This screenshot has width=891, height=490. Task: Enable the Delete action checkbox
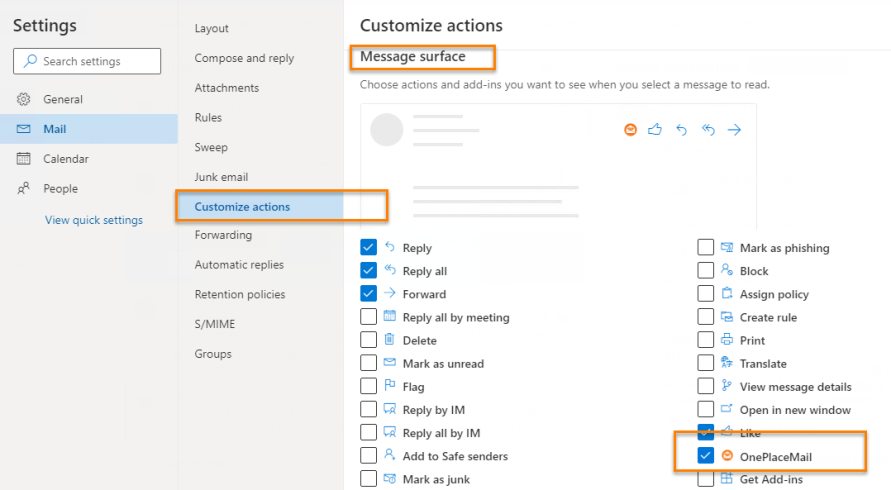369,340
